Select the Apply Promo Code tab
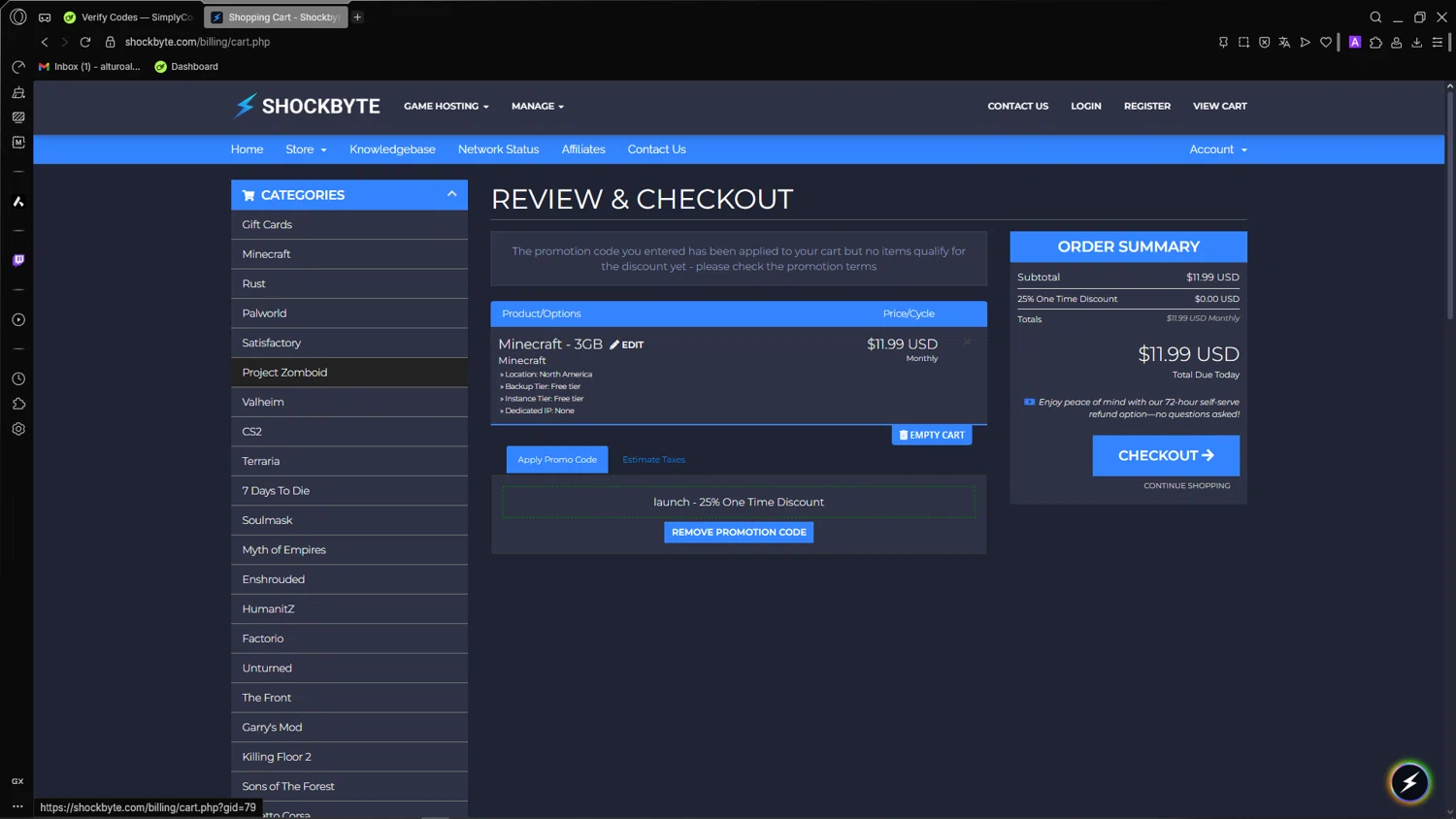The height and width of the screenshot is (819, 1456). click(557, 459)
